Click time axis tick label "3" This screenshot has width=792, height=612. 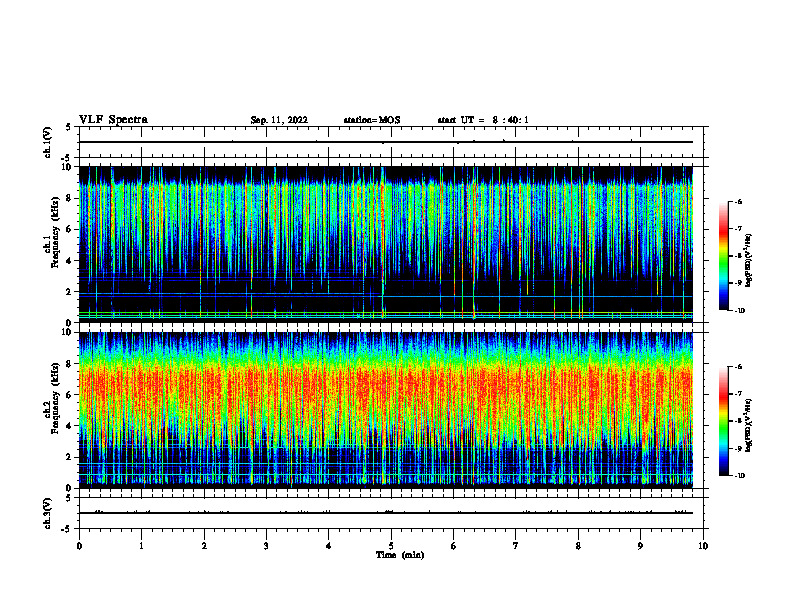266,546
